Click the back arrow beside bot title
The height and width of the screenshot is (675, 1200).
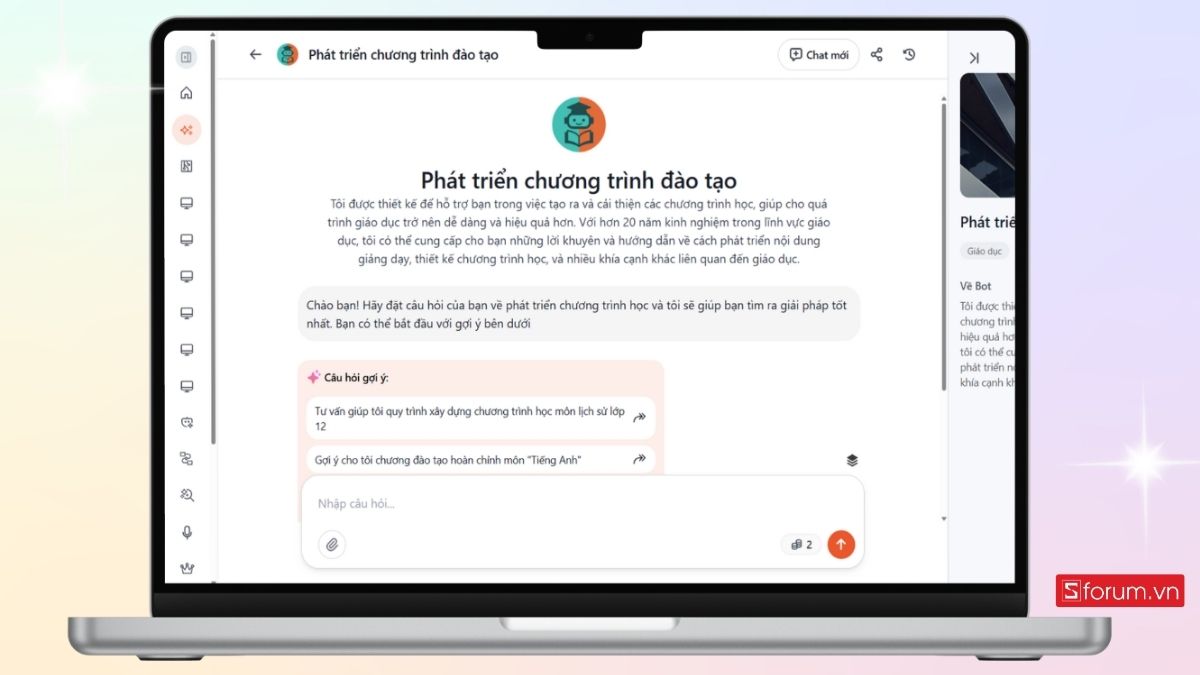pyautogui.click(x=255, y=55)
